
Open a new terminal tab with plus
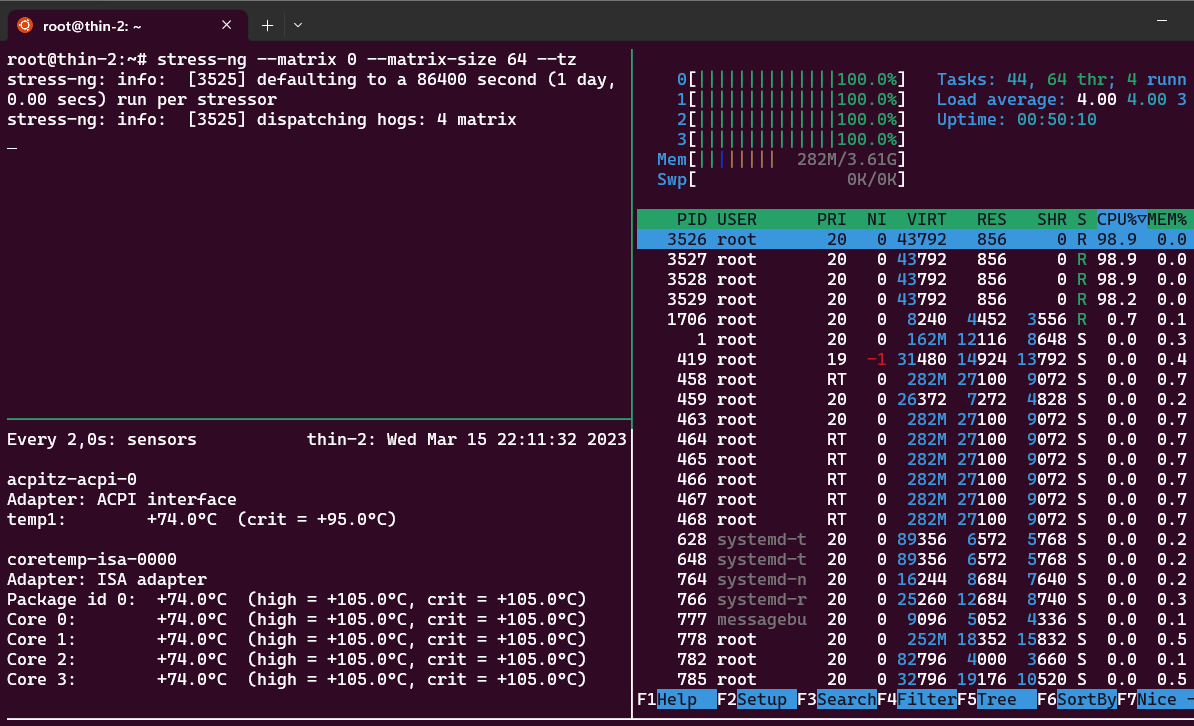click(267, 25)
